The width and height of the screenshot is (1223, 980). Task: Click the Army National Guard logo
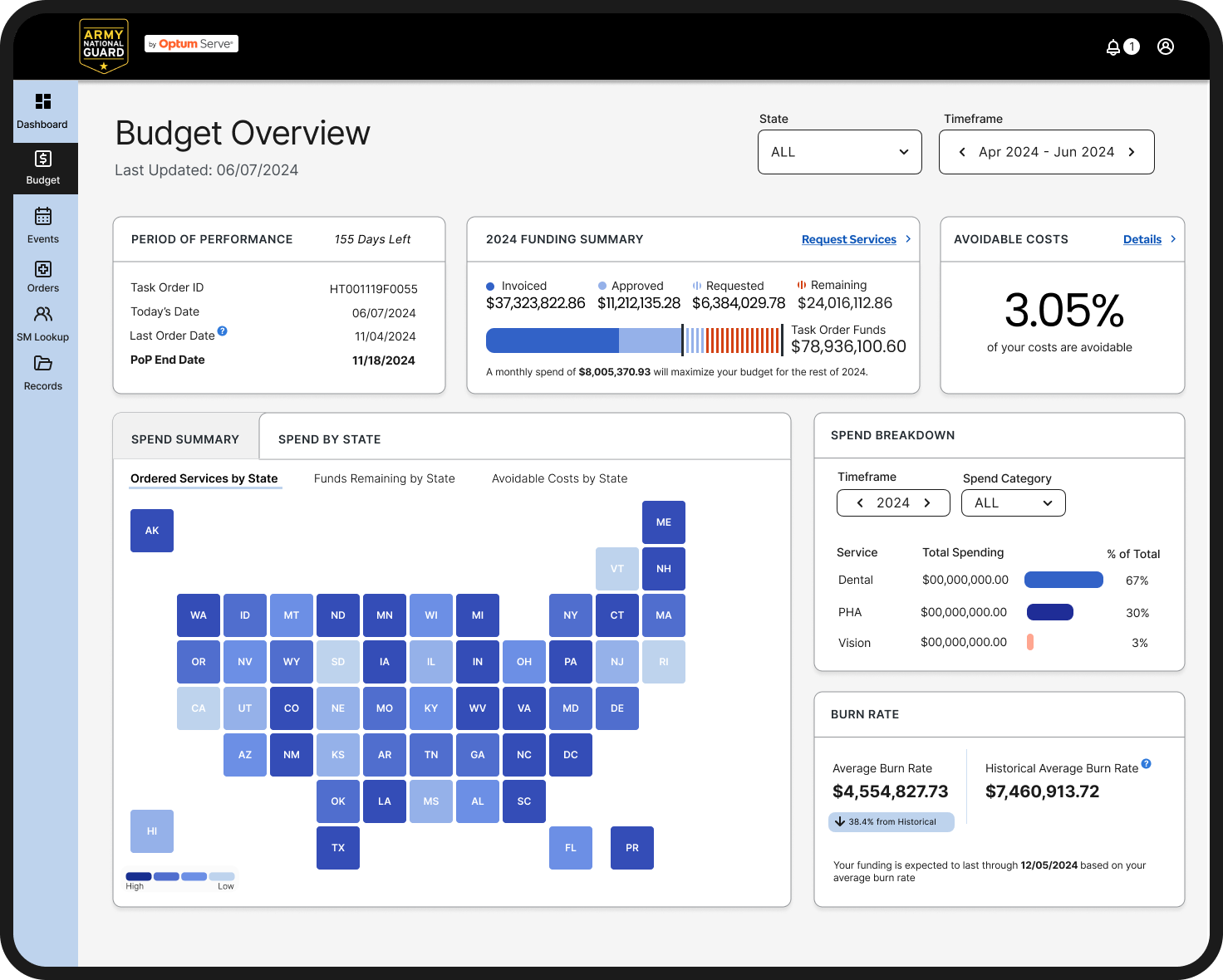(104, 46)
